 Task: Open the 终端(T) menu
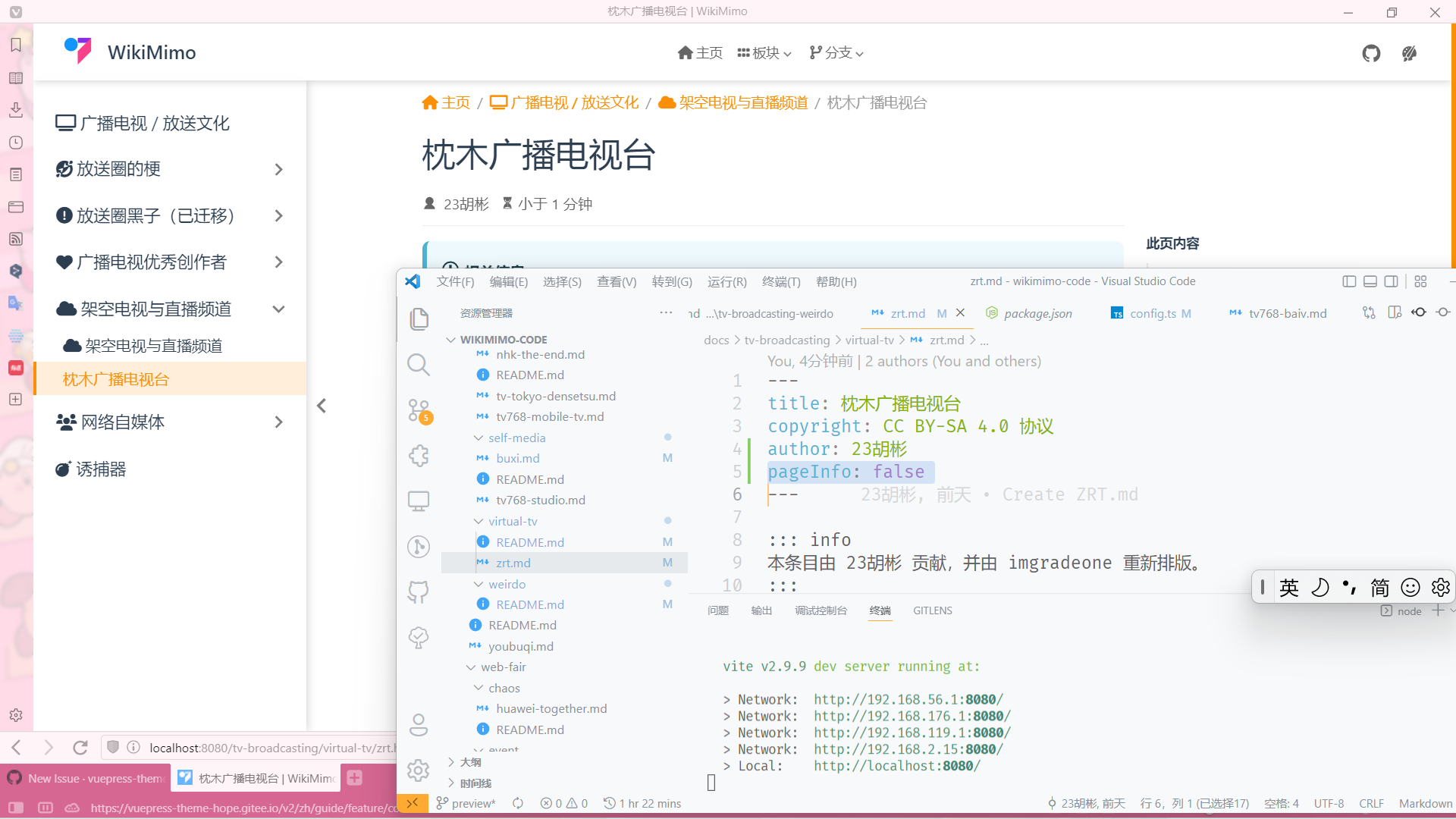tap(781, 281)
